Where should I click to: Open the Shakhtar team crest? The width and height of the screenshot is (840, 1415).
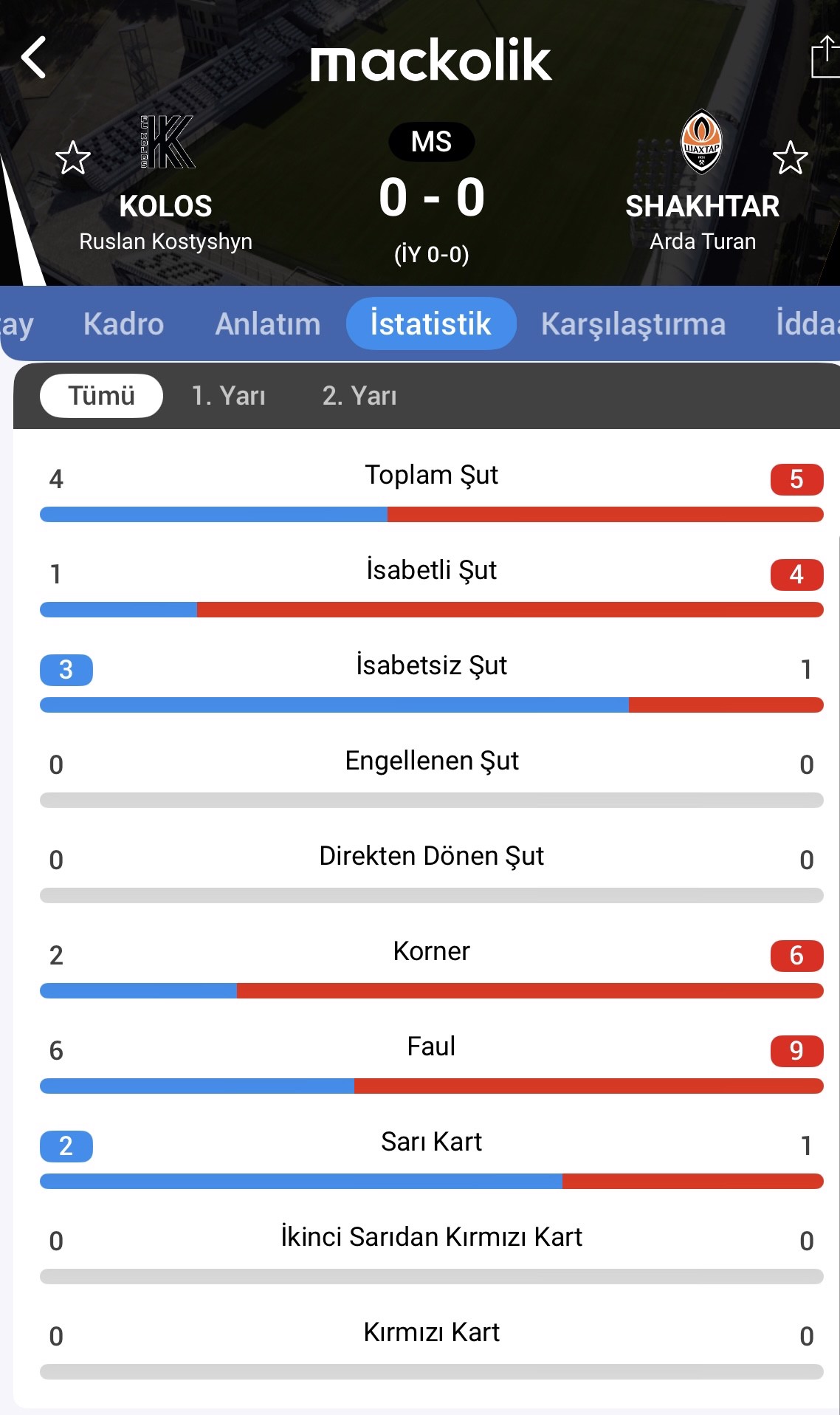click(700, 142)
